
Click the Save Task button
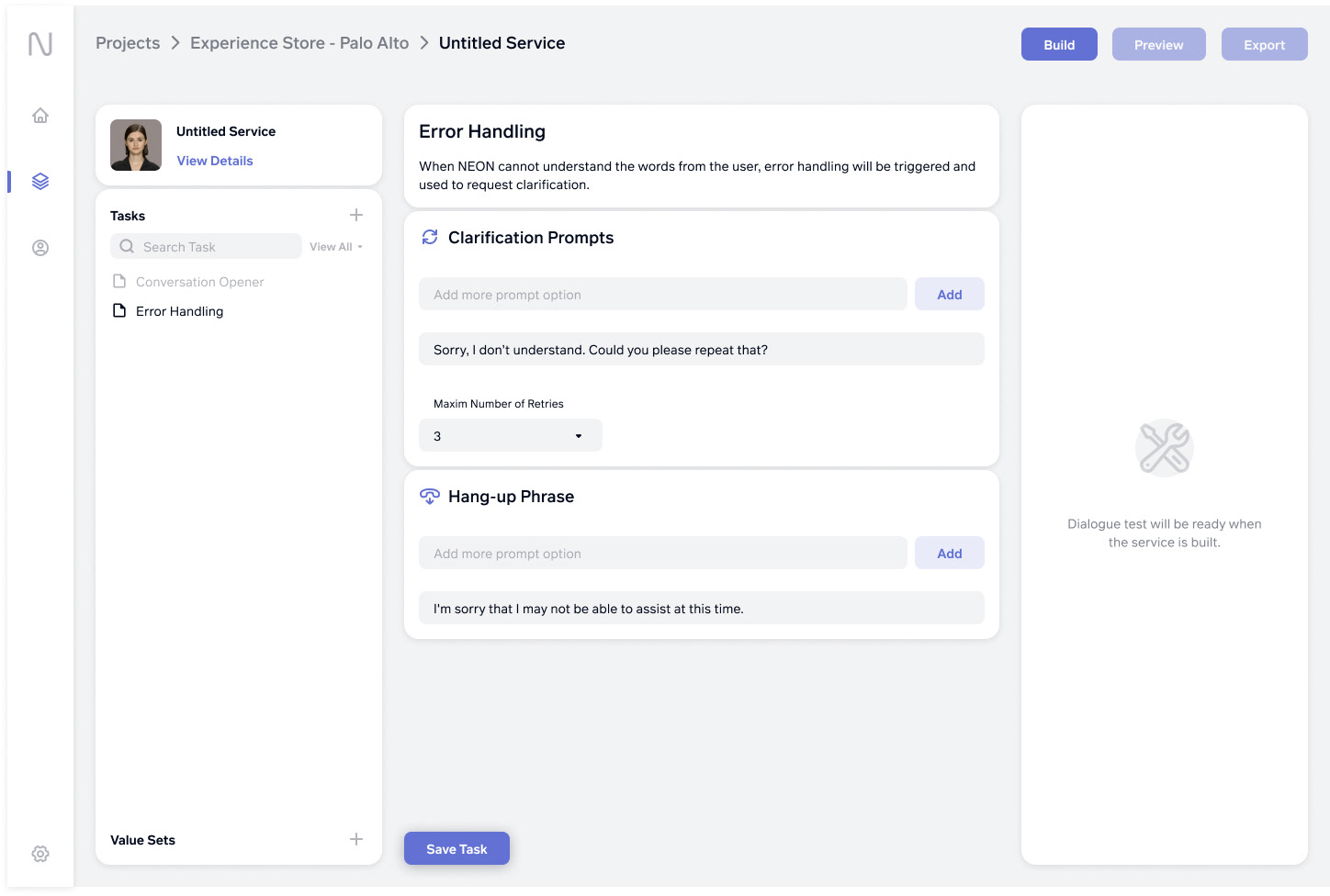[456, 849]
